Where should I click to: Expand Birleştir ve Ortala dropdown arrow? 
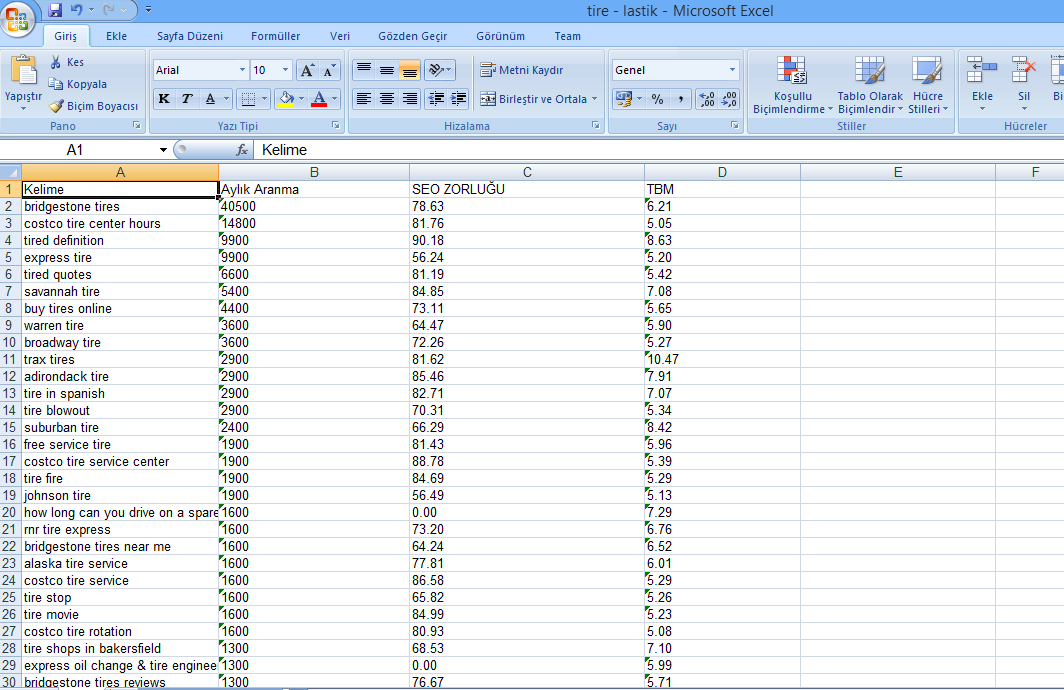[594, 99]
